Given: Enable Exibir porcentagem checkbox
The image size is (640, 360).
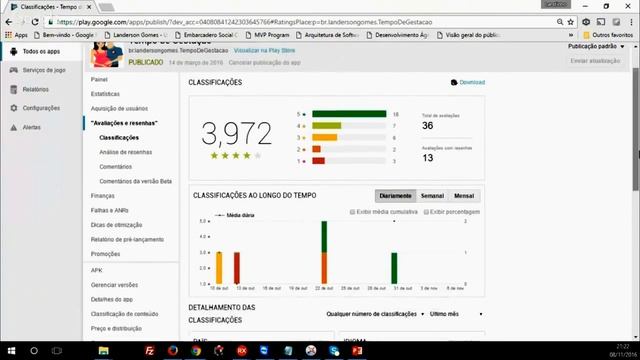Looking at the screenshot, I should [426, 212].
